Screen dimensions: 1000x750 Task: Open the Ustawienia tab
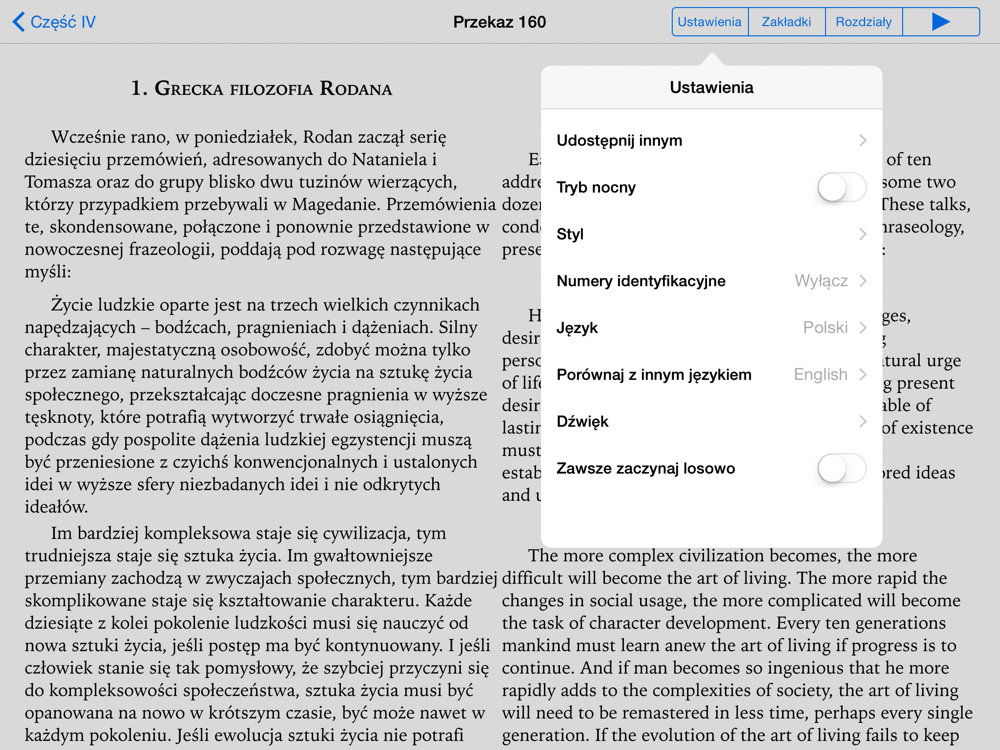click(x=709, y=22)
